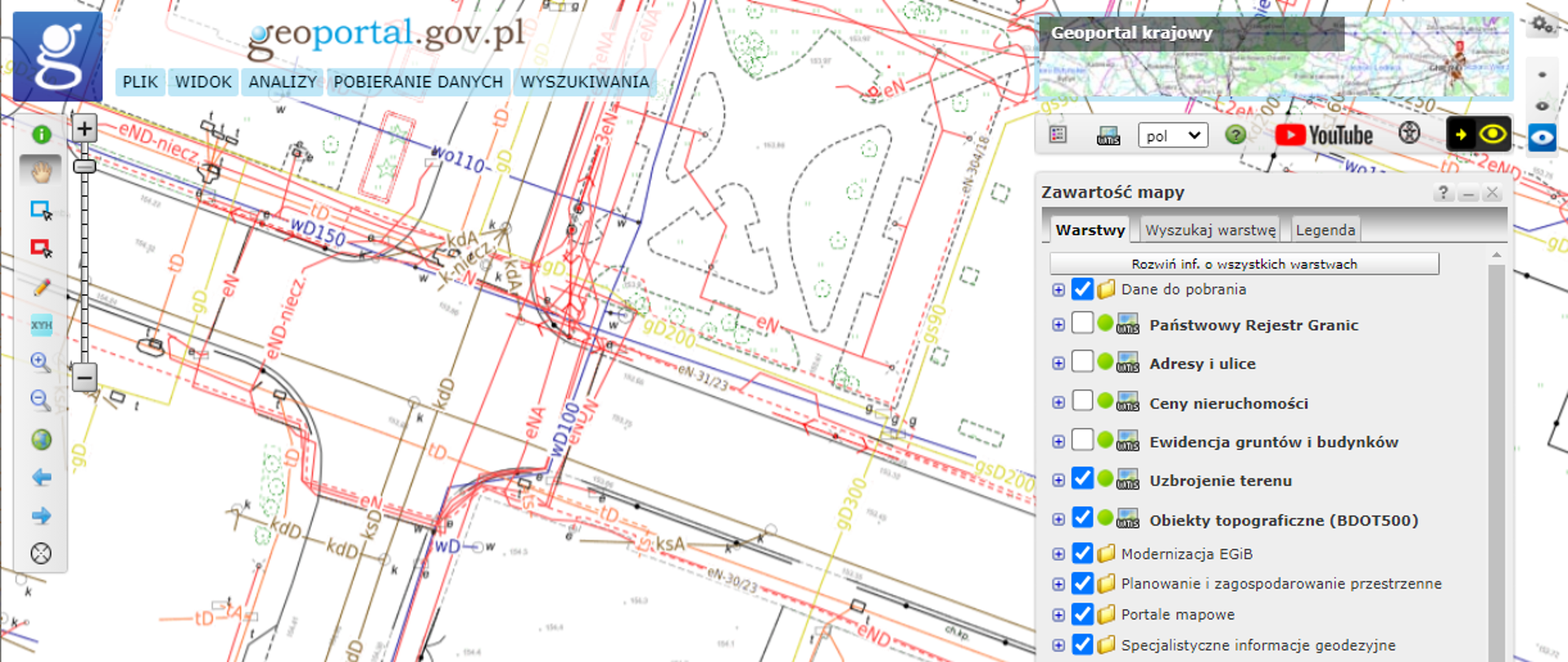Viewport: 1568px width, 662px height.
Task: Uncheck the Uzbrojenie terenu layer
Action: click(1082, 479)
